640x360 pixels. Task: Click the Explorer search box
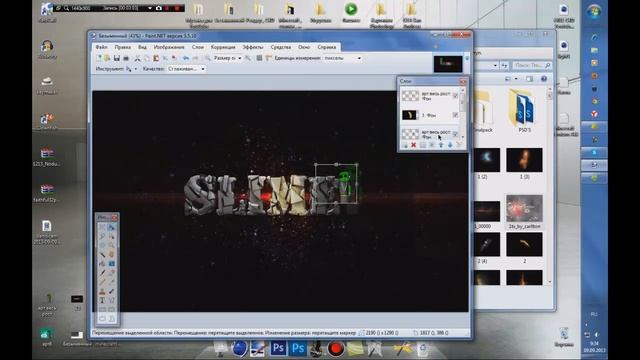tap(531, 65)
